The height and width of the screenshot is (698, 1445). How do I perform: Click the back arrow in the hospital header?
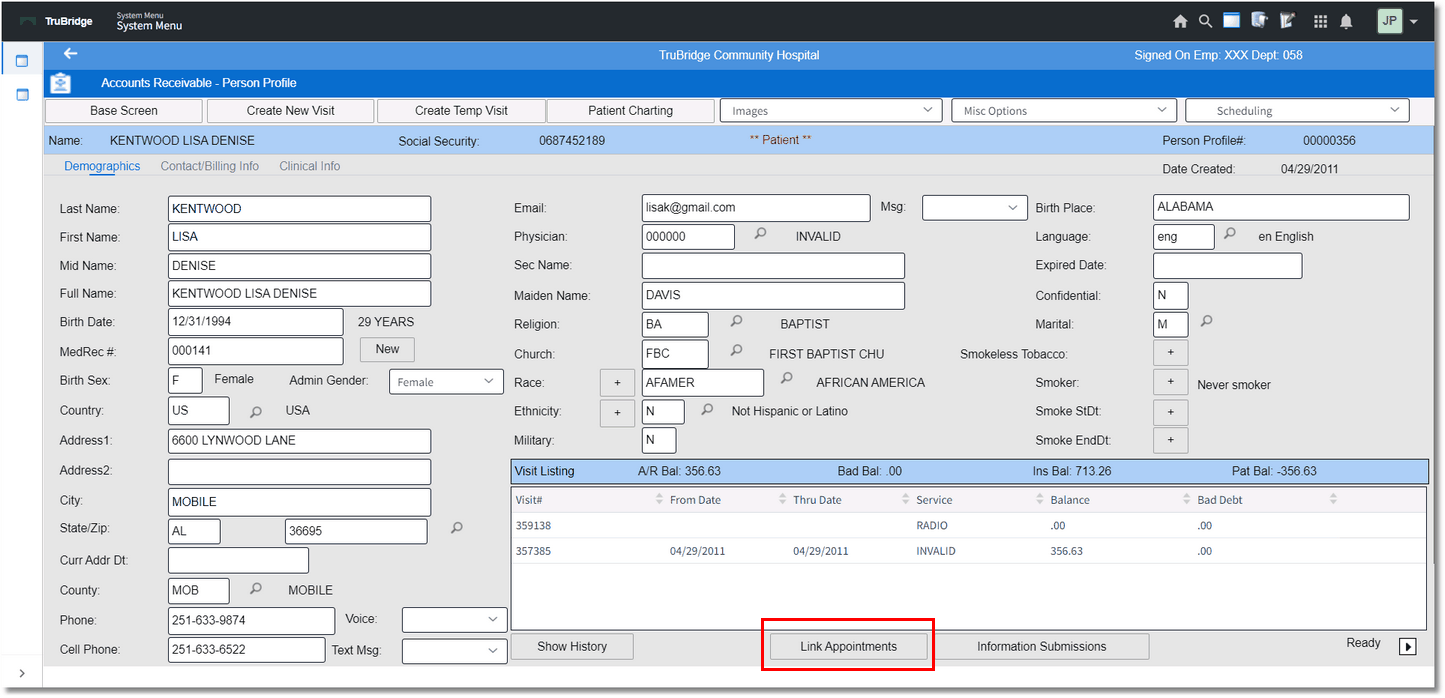click(x=70, y=54)
